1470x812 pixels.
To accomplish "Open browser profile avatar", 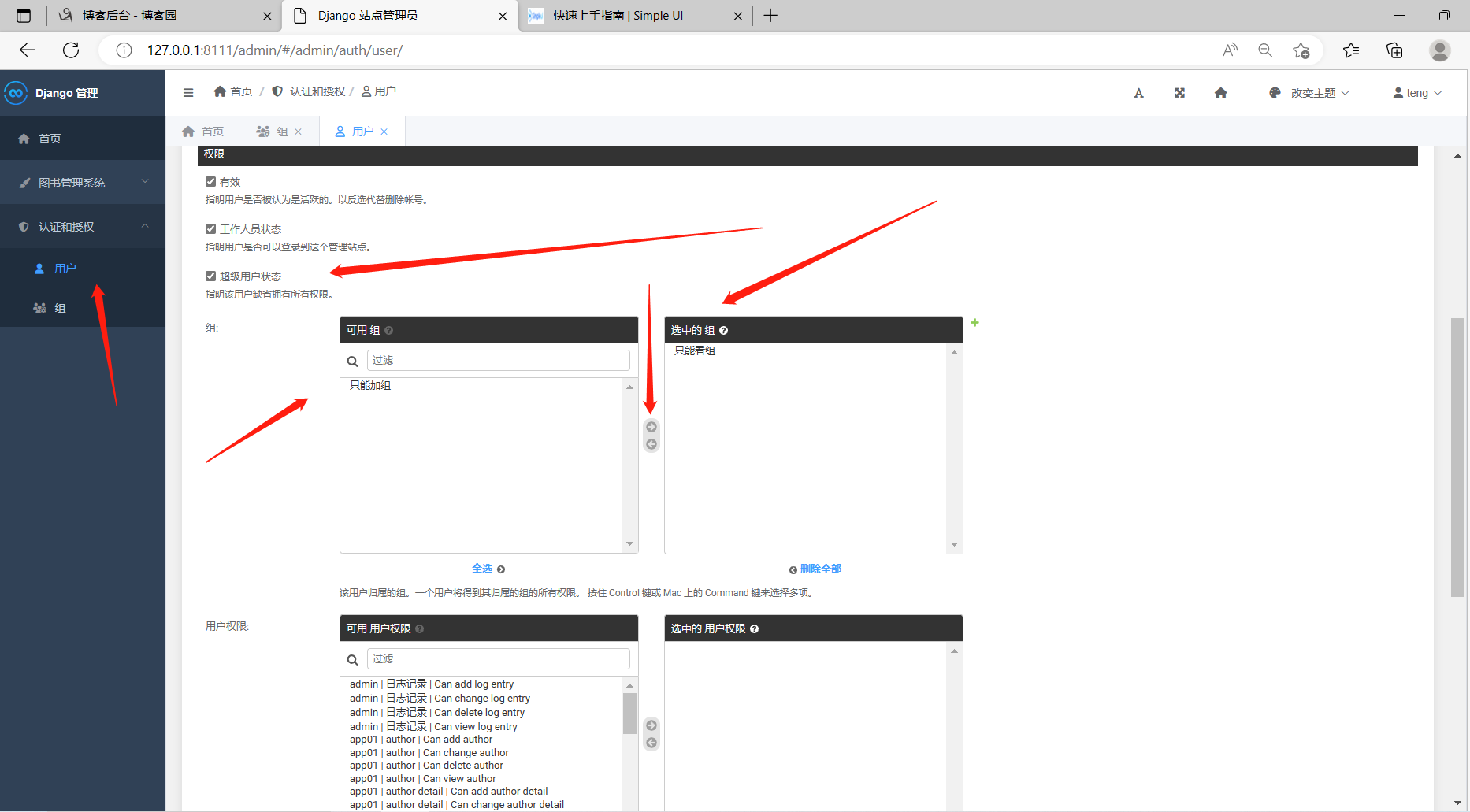I will [x=1440, y=50].
